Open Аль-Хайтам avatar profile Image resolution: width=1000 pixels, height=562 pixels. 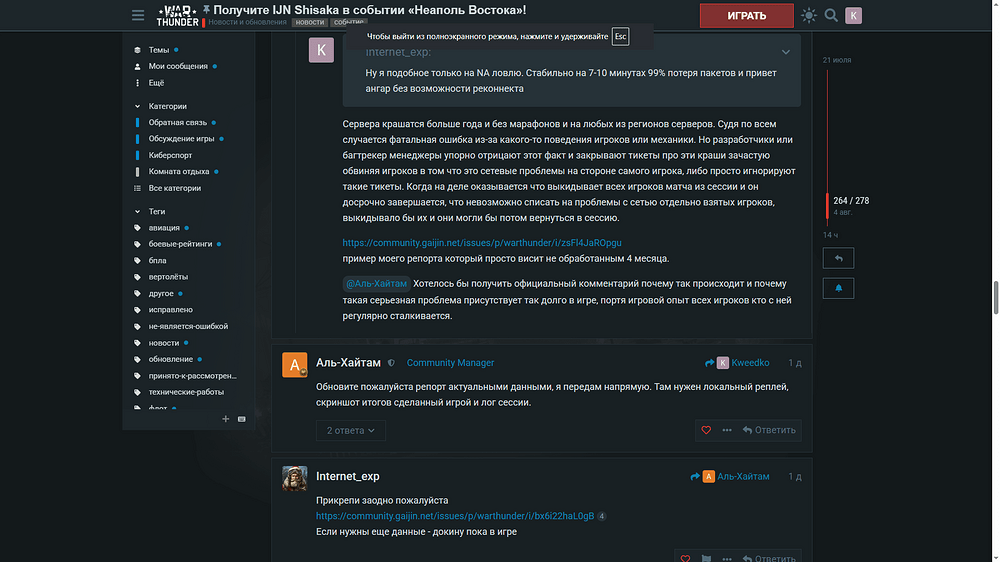295,365
